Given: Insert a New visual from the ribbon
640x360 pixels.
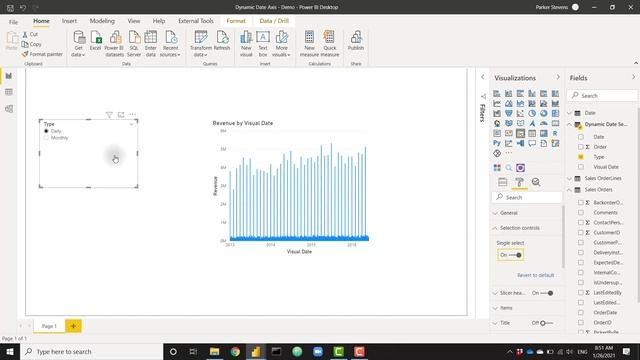Looking at the screenshot, I should [x=246, y=43].
